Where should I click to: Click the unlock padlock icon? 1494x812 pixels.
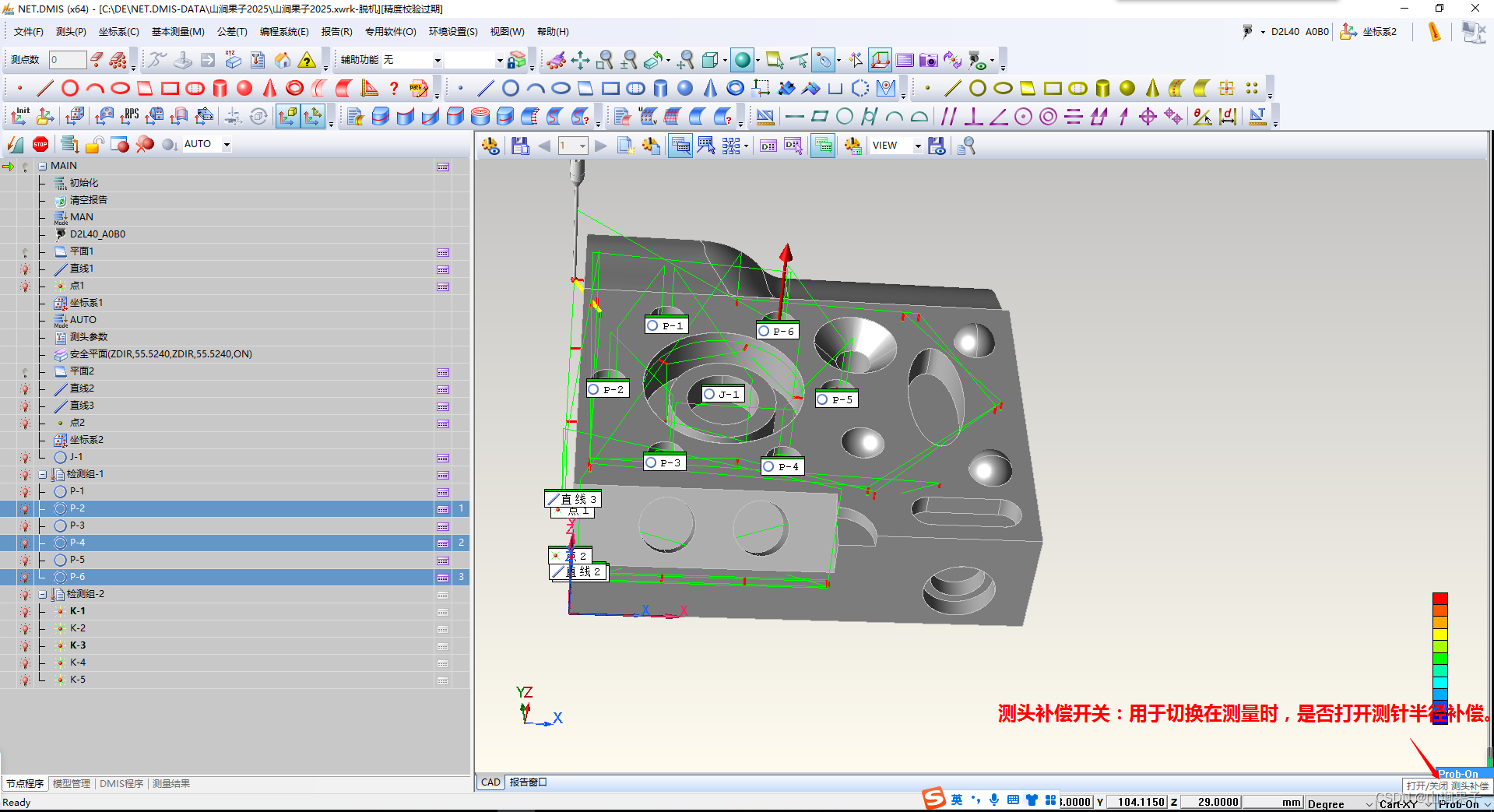(95, 144)
